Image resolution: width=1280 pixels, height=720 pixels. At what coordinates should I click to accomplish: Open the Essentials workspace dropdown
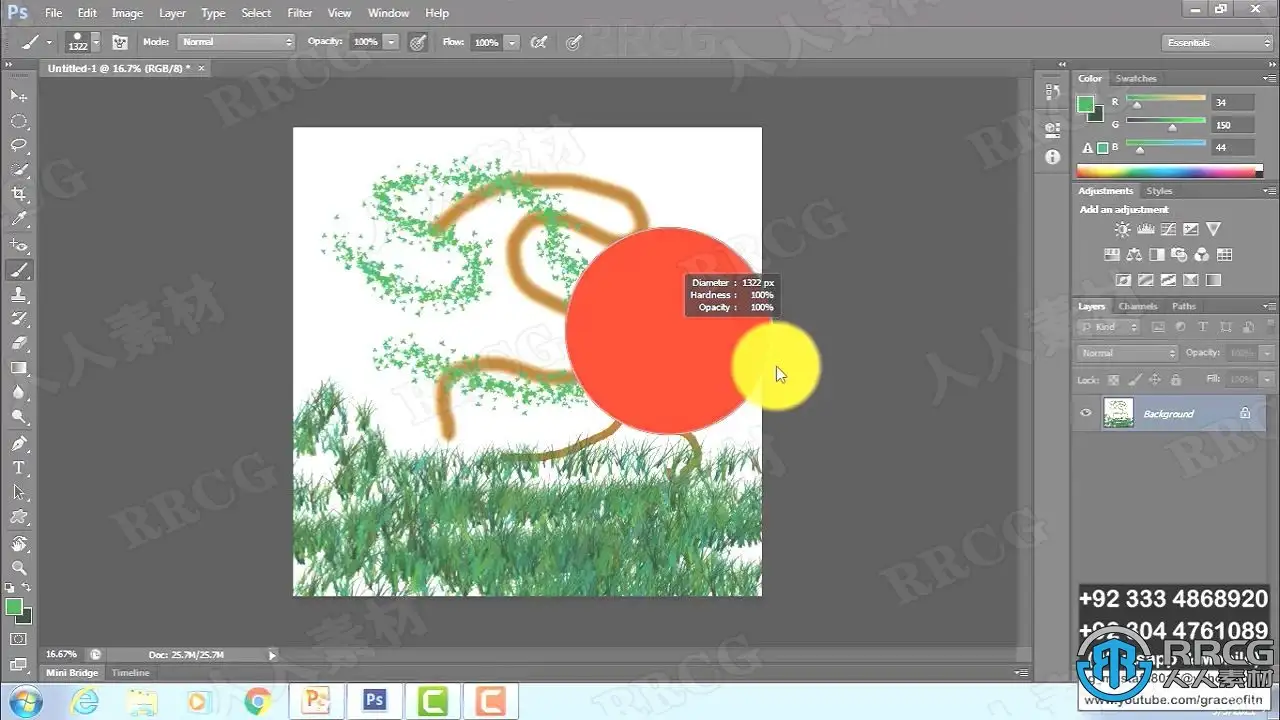1218,43
